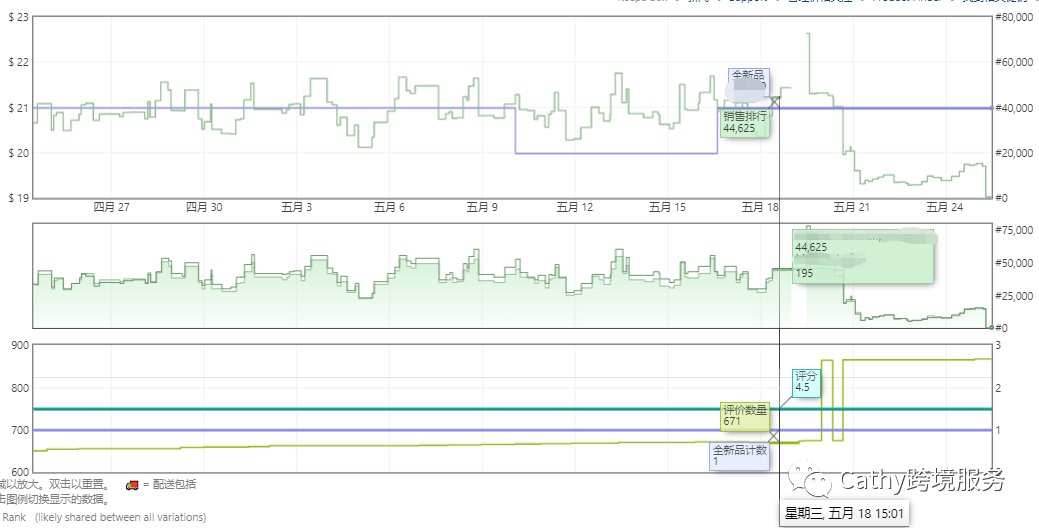Image resolution: width=1039 pixels, height=528 pixels.
Task: Click the X marker on the price chart
Action: pyautogui.click(x=774, y=102)
